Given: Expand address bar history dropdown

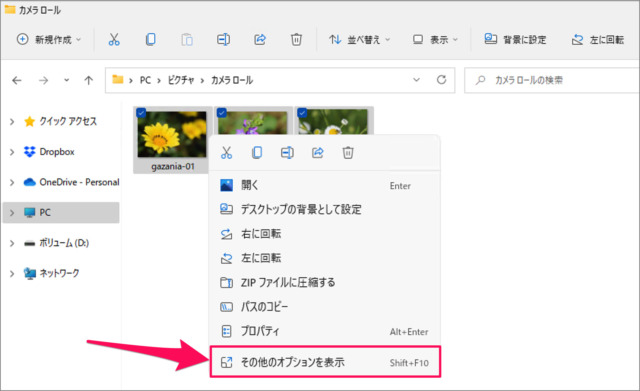Looking at the screenshot, I should 416,80.
